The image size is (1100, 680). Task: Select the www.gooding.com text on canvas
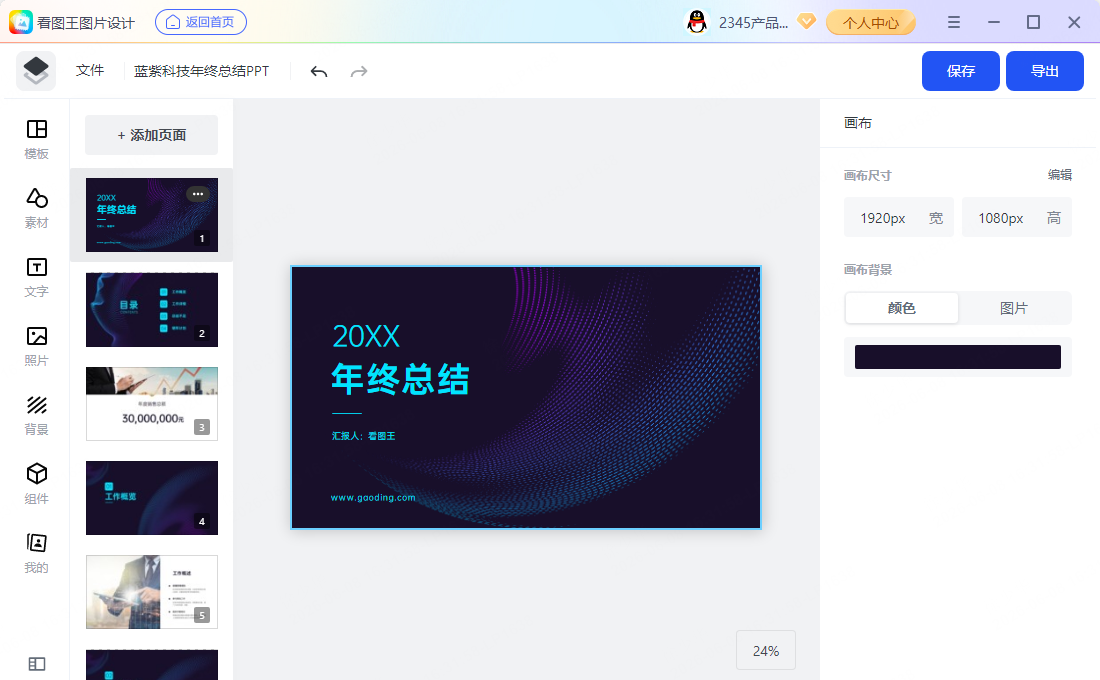pyautogui.click(x=373, y=498)
